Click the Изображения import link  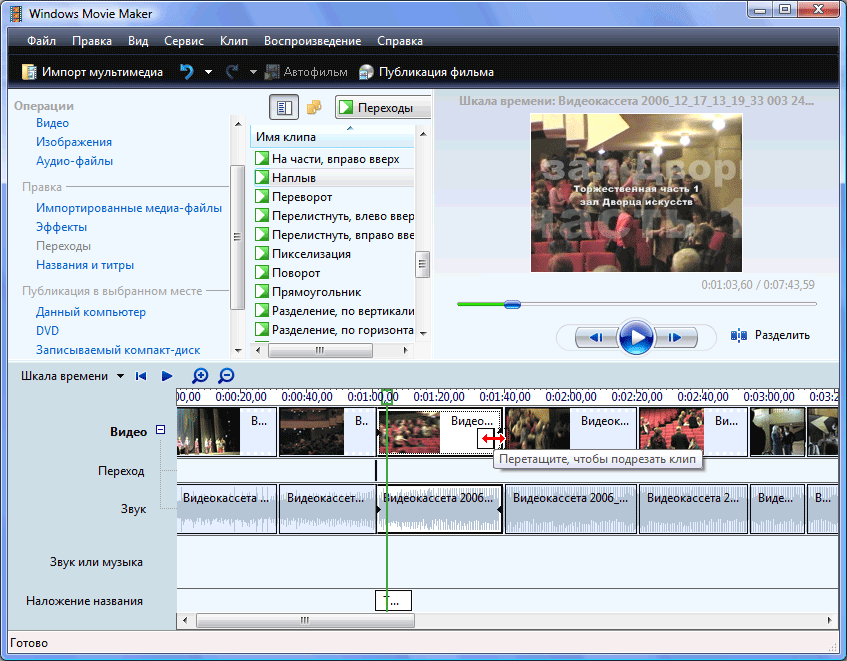(x=74, y=142)
